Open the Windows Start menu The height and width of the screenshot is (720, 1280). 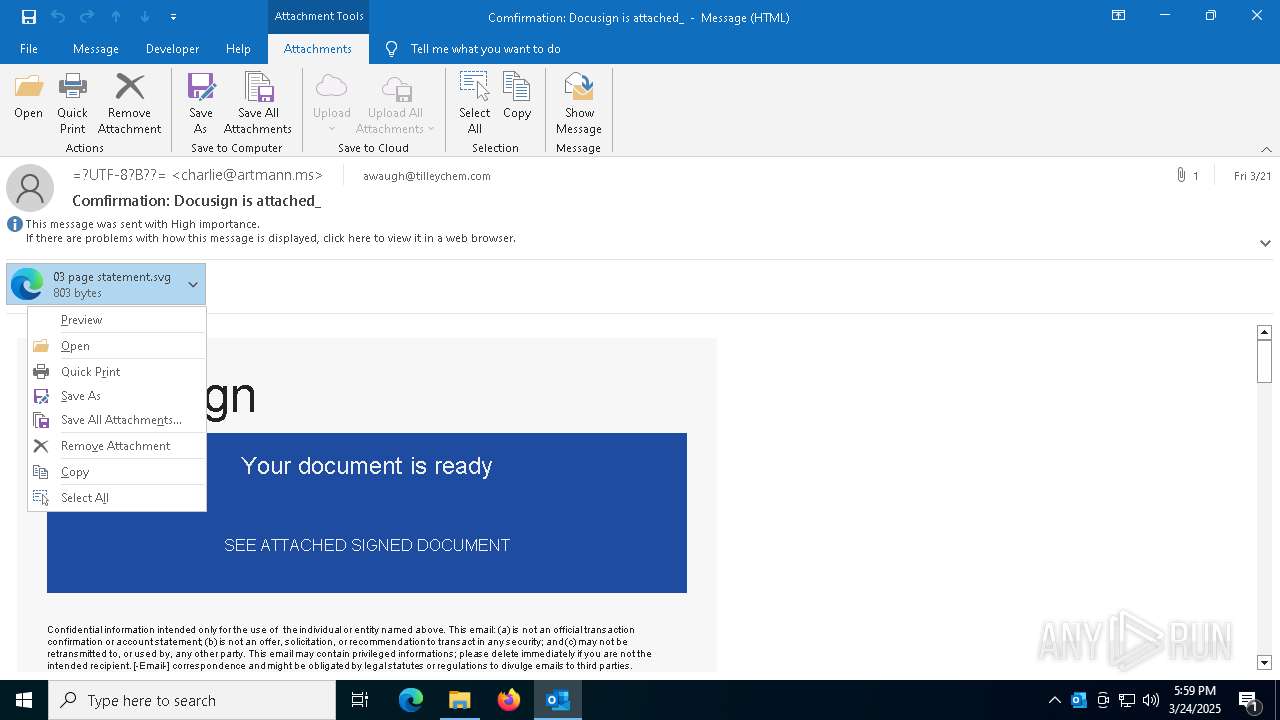pyautogui.click(x=24, y=700)
